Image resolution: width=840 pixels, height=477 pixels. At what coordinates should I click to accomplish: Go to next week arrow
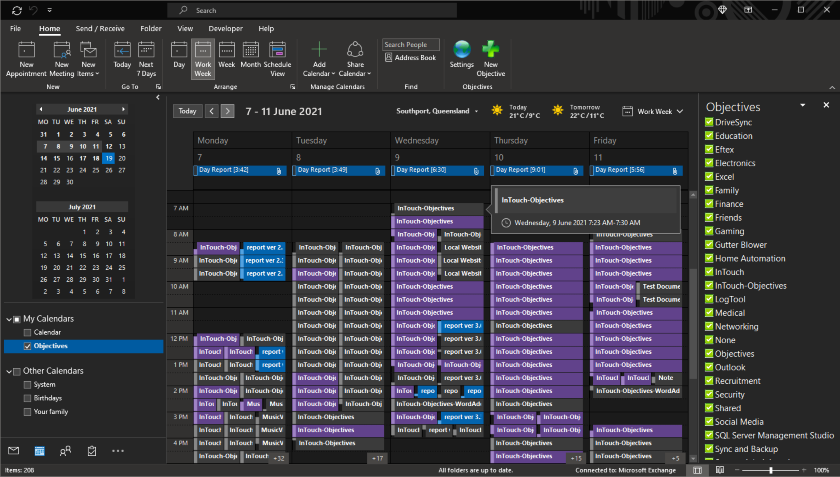pos(228,111)
